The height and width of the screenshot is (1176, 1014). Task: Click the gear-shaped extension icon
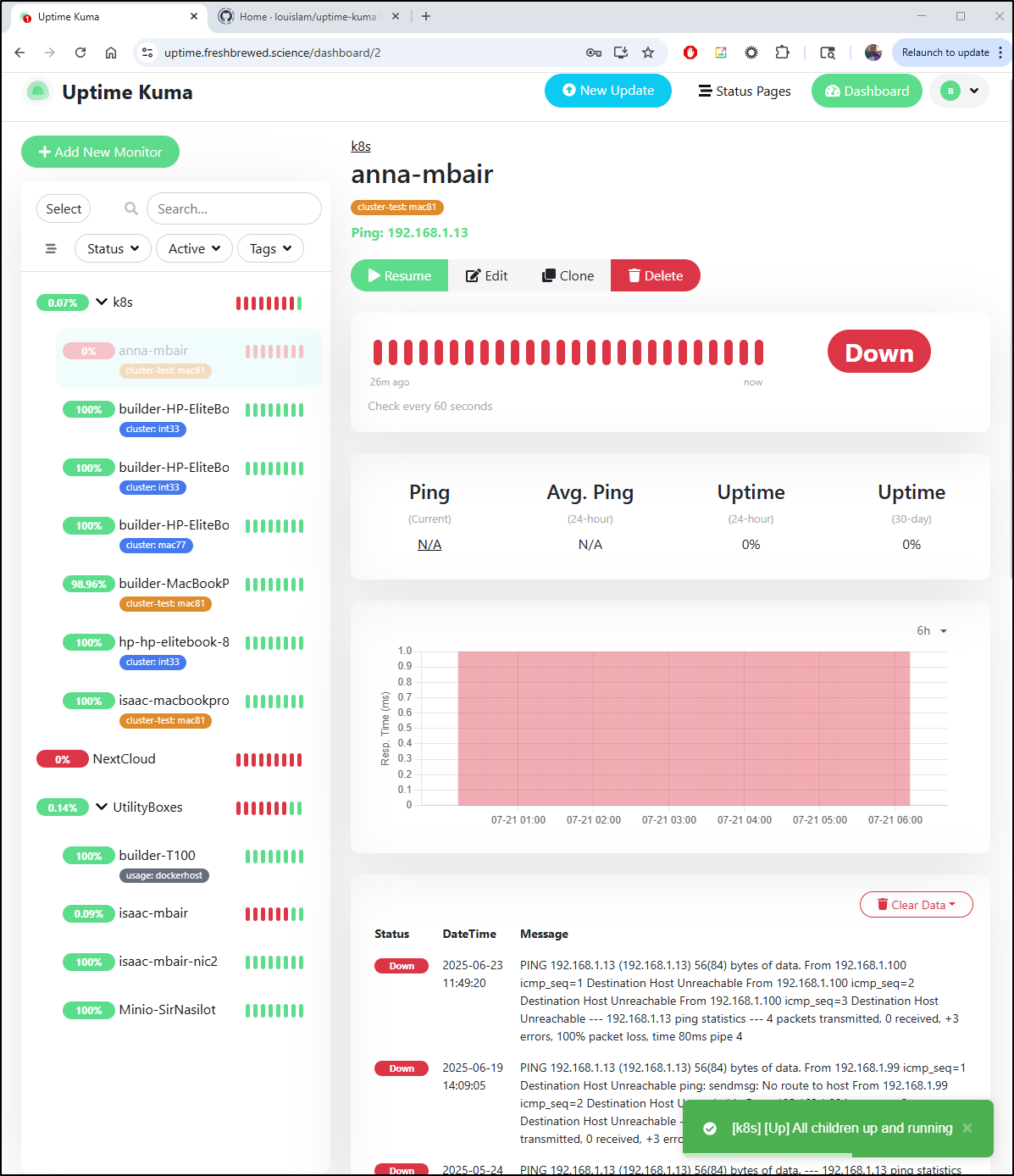(x=751, y=53)
